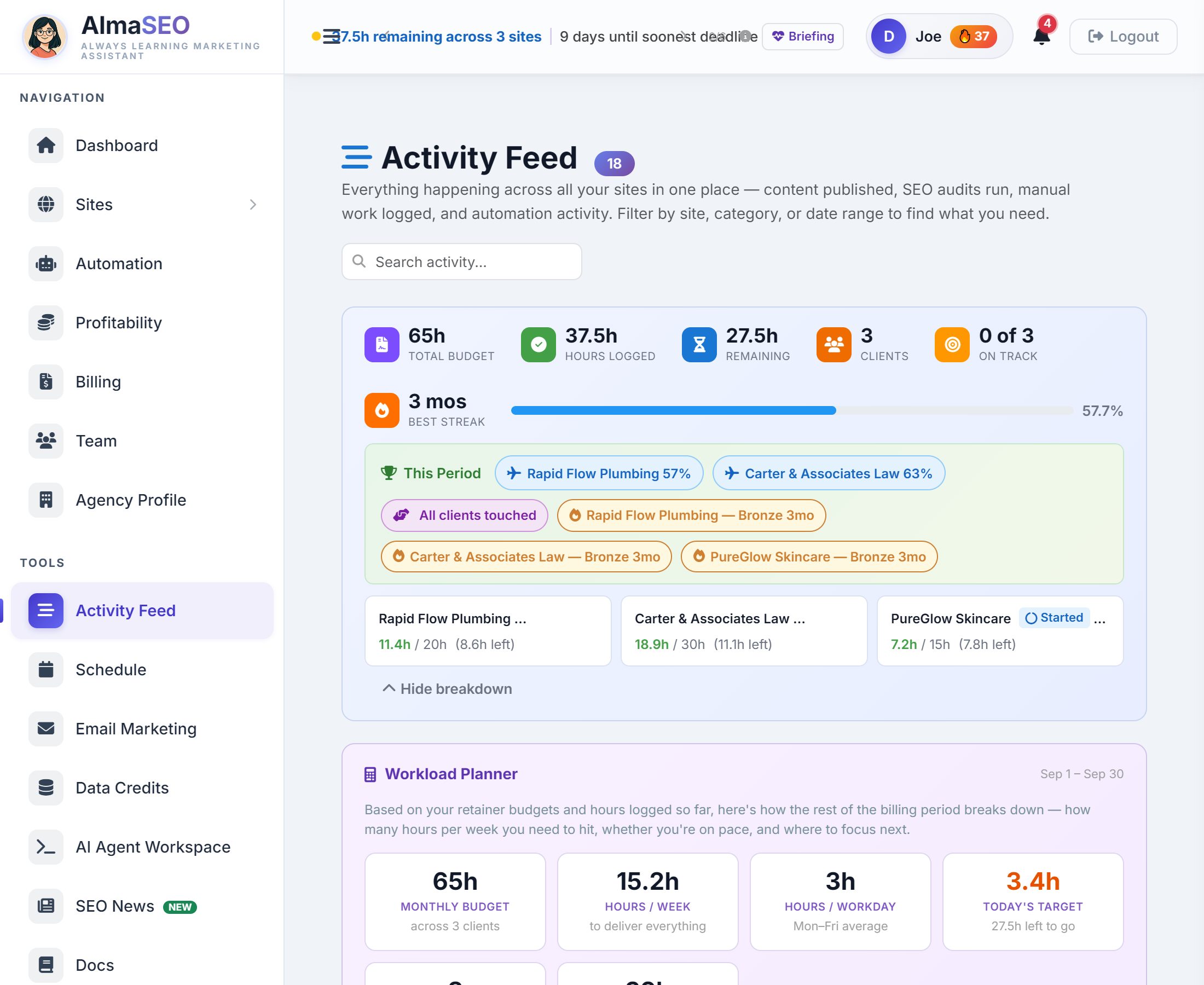The width and height of the screenshot is (1204, 985).
Task: Click the Docs book icon
Action: pos(46,965)
